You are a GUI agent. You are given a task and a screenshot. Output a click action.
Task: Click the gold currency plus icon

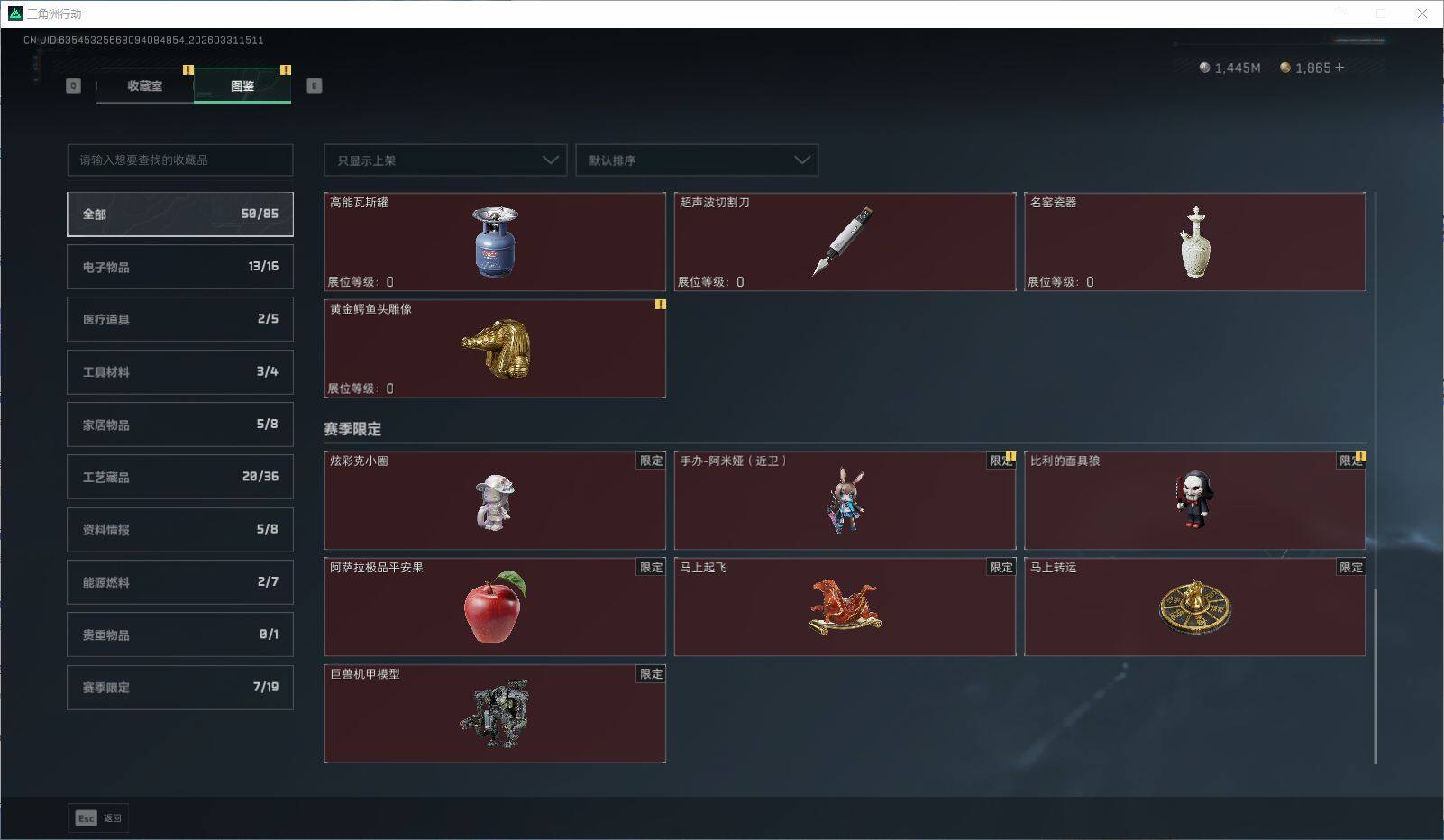point(1339,68)
